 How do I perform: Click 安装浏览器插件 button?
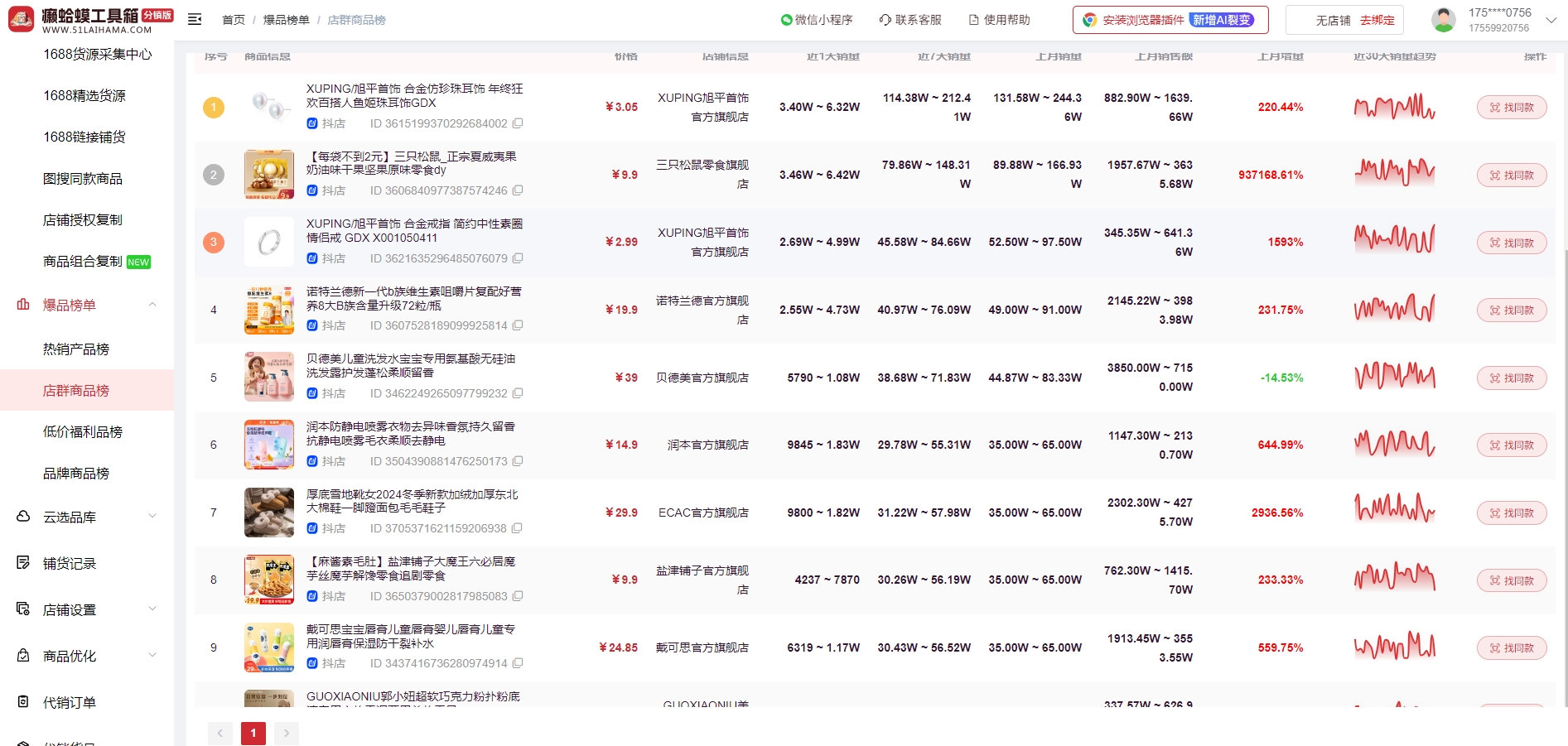click(x=1170, y=20)
